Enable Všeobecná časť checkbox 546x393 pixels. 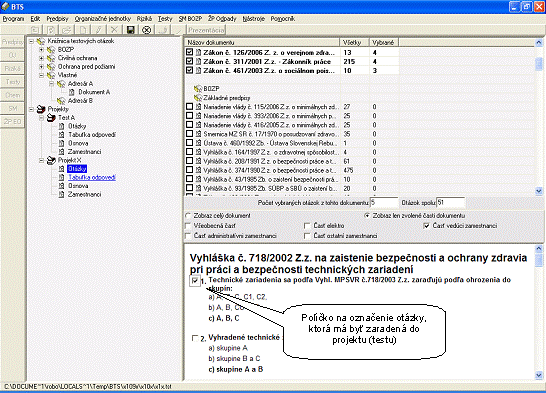click(188, 226)
